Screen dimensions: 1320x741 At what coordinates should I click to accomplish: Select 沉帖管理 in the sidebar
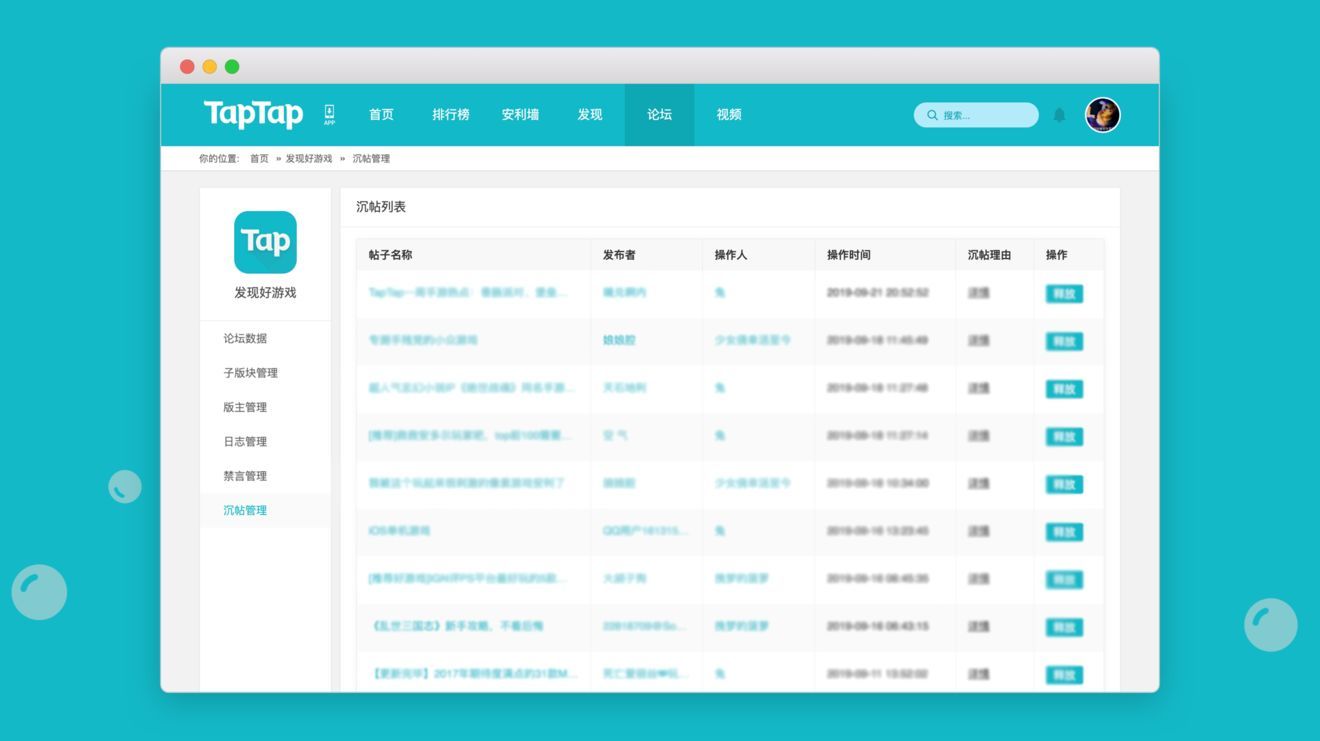pyautogui.click(x=245, y=510)
